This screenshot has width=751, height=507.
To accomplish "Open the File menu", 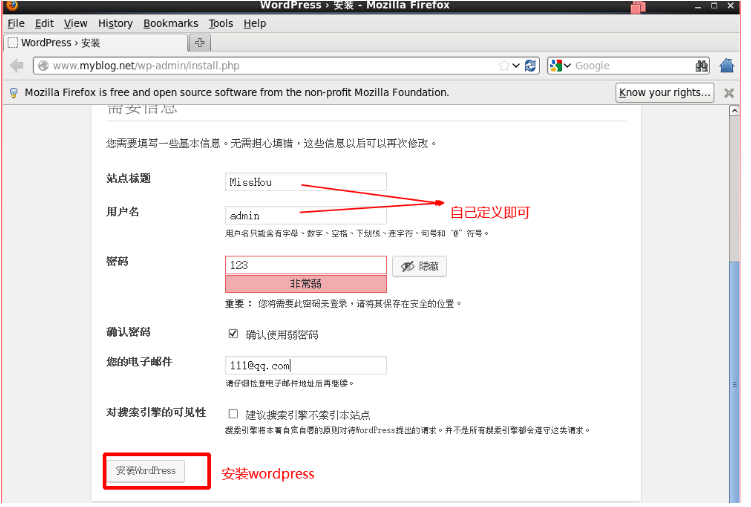I will click(x=16, y=23).
